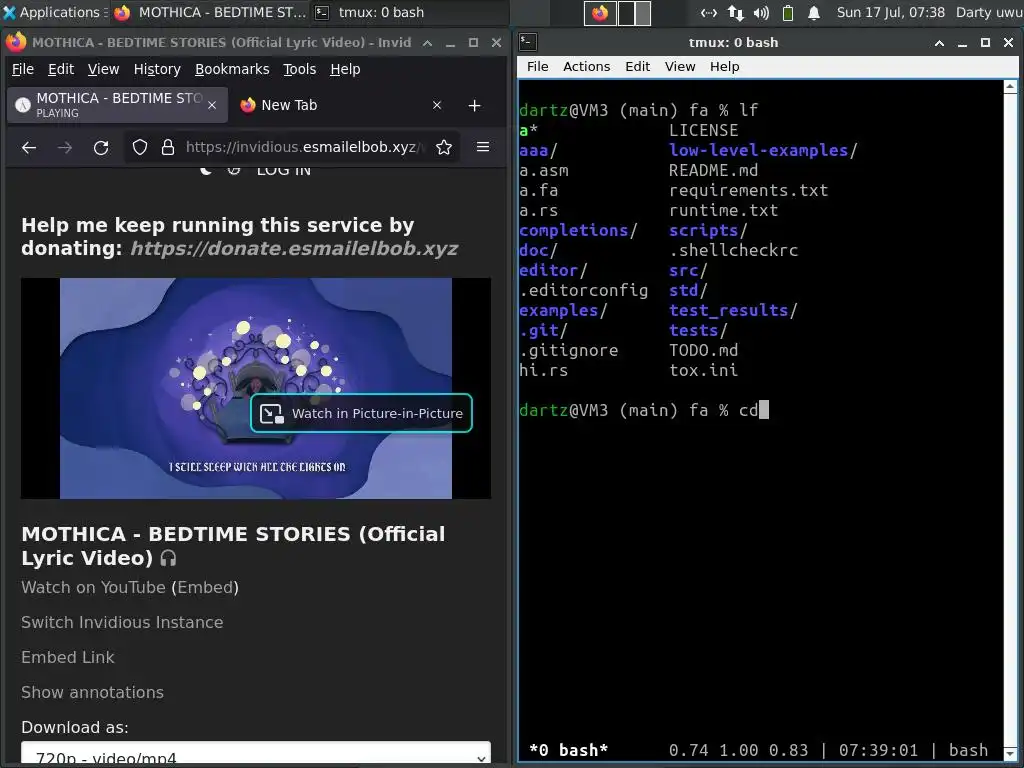The width and height of the screenshot is (1024, 768).
Task: Open Firefox Tools menu
Action: [x=299, y=69]
